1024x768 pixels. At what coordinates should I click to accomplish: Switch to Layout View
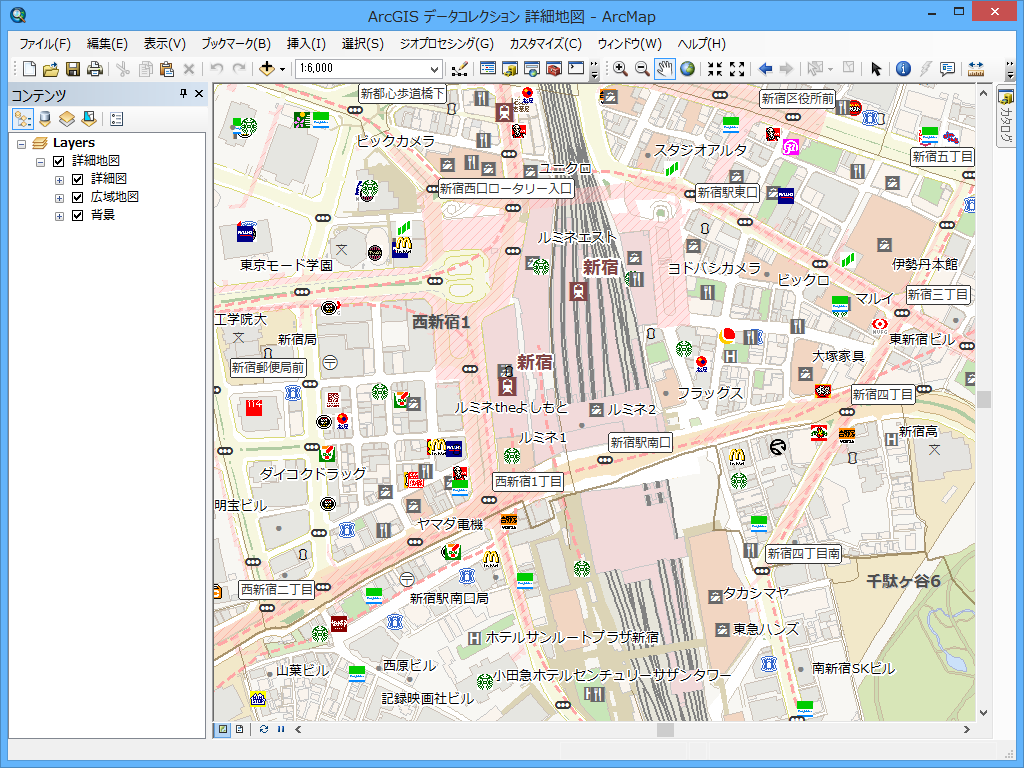pyautogui.click(x=240, y=729)
